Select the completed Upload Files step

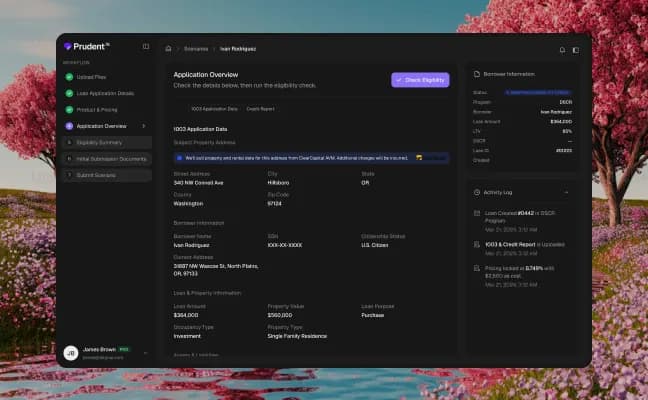(86, 77)
